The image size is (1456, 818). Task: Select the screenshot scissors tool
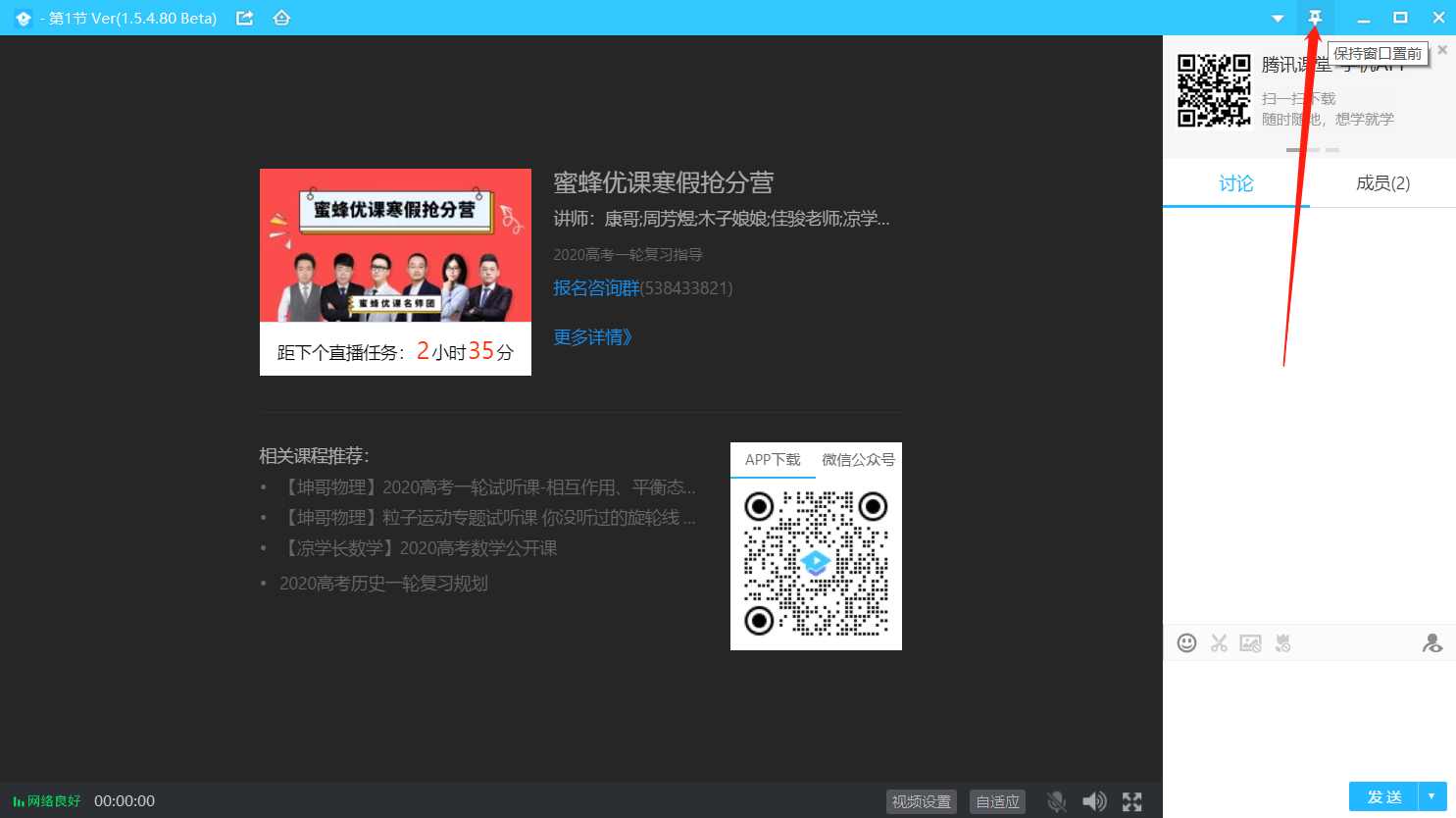pos(1219,642)
